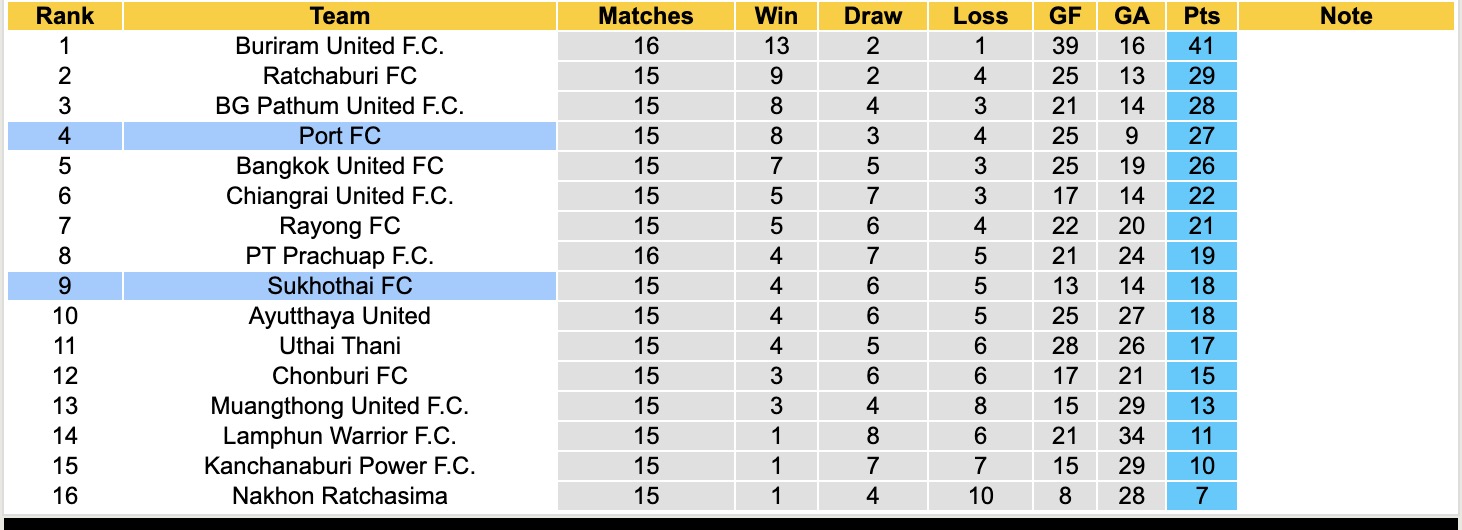The image size is (1462, 530).
Task: Click the Rank column header
Action: pos(65,16)
